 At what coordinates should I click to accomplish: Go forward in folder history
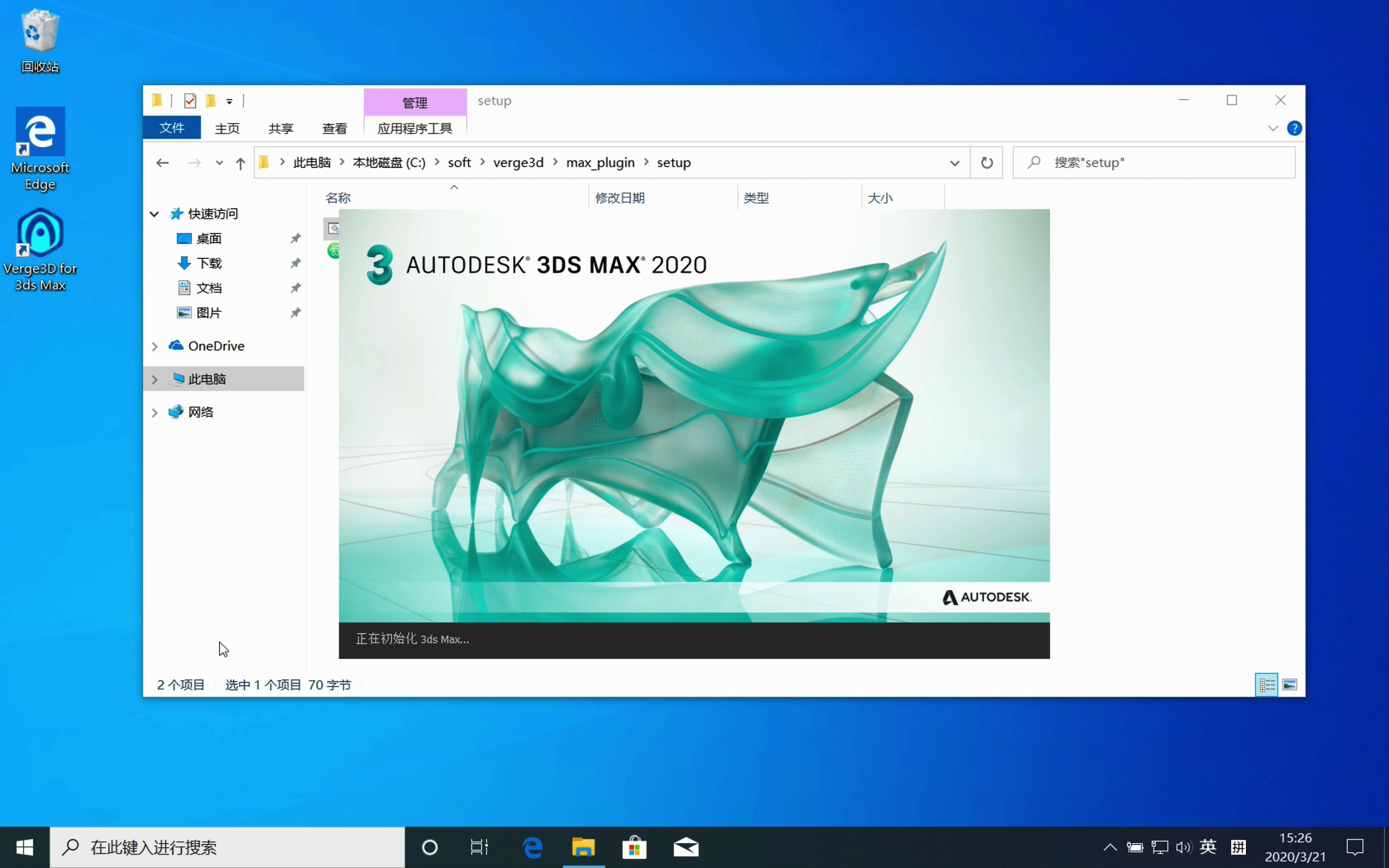[195, 163]
